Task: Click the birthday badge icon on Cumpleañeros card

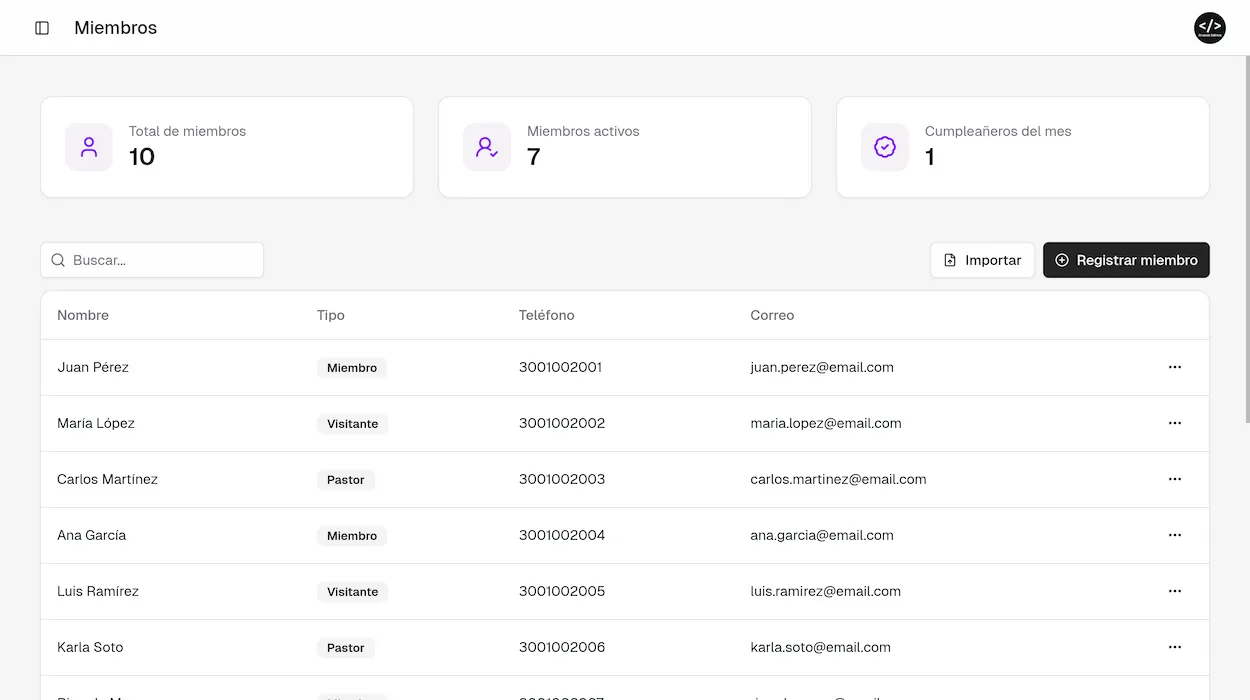Action: 884,146
